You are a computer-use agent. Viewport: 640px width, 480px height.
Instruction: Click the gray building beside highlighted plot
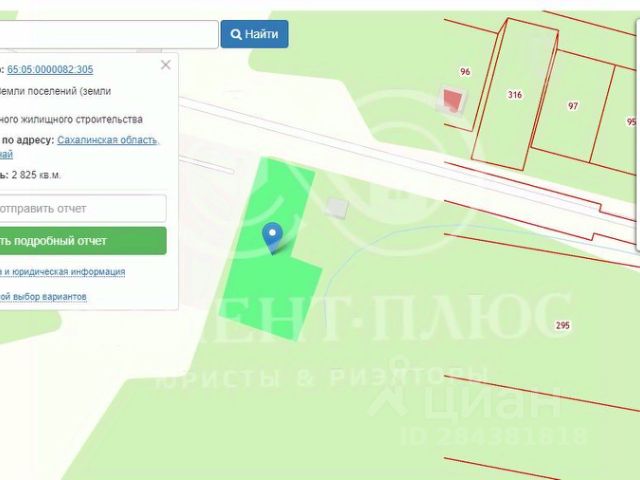[x=338, y=208]
